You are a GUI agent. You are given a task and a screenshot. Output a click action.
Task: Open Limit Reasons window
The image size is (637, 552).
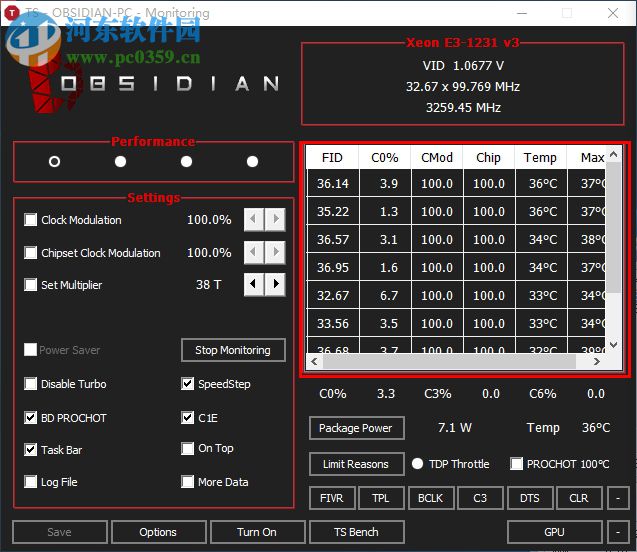(x=356, y=464)
